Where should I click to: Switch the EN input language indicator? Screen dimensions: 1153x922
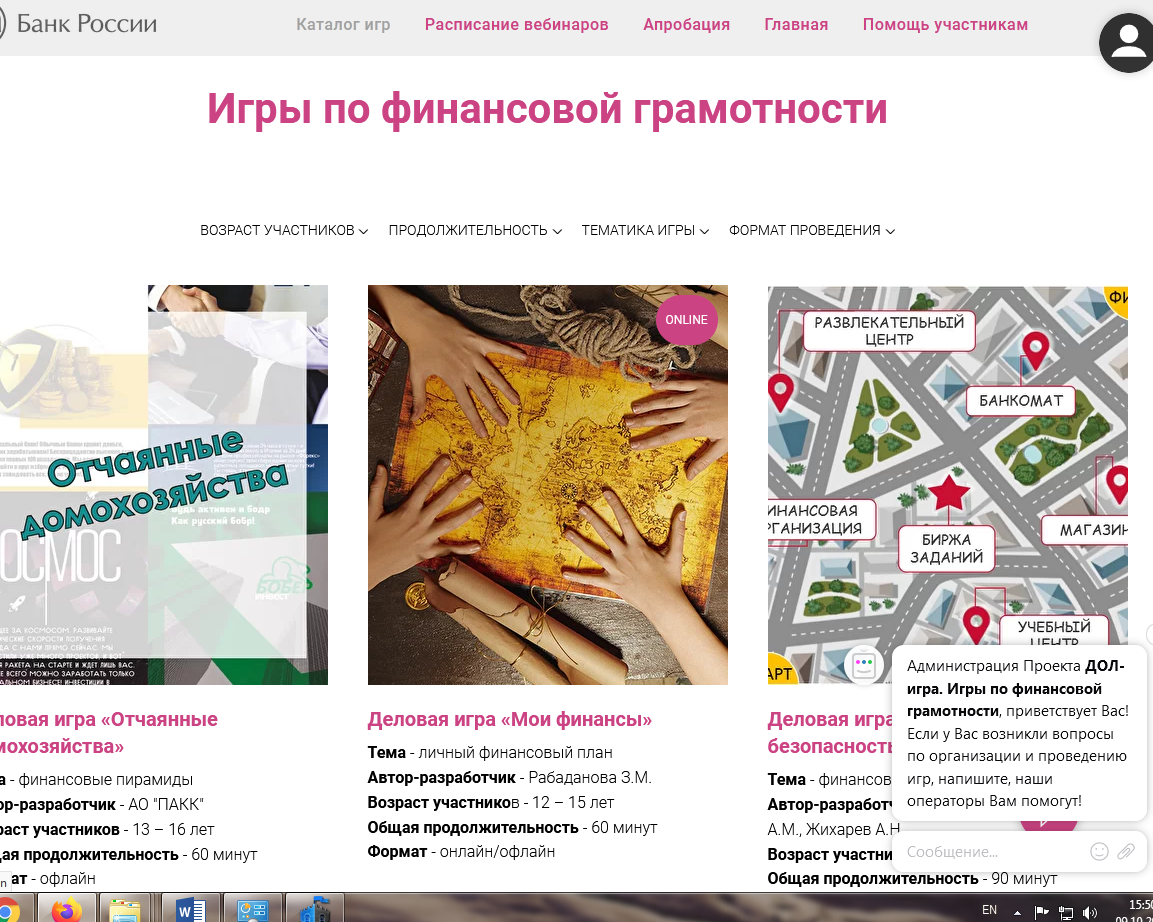[x=990, y=910]
